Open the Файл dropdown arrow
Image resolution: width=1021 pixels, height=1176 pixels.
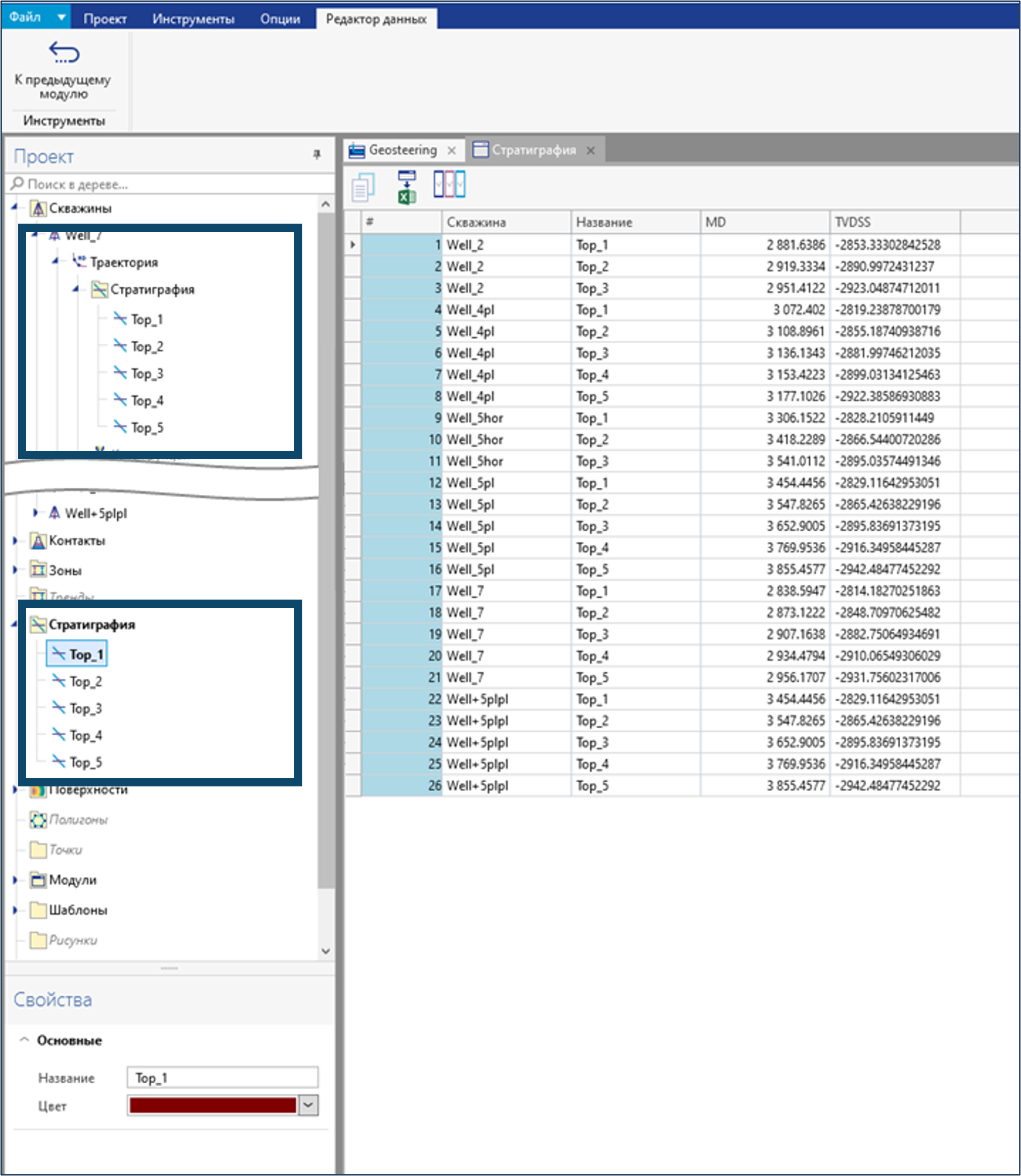[61, 17]
